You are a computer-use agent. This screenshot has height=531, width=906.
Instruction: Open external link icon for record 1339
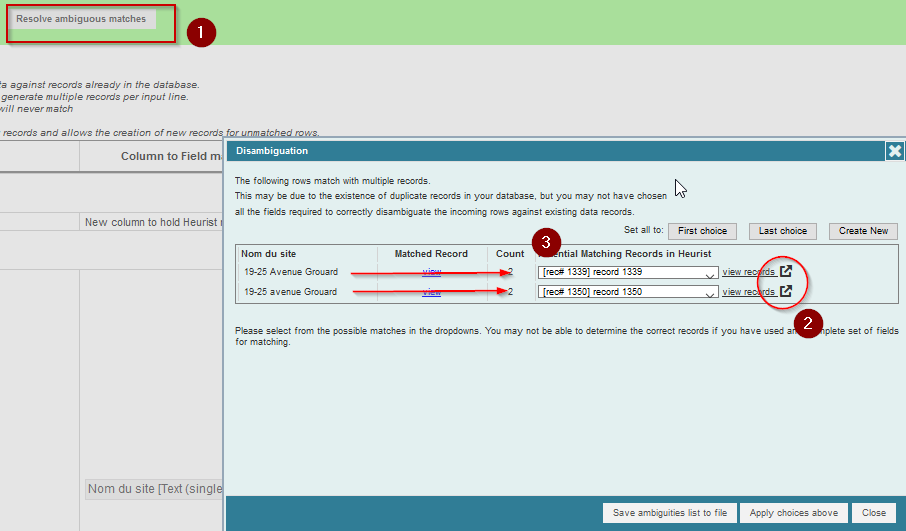tap(786, 271)
